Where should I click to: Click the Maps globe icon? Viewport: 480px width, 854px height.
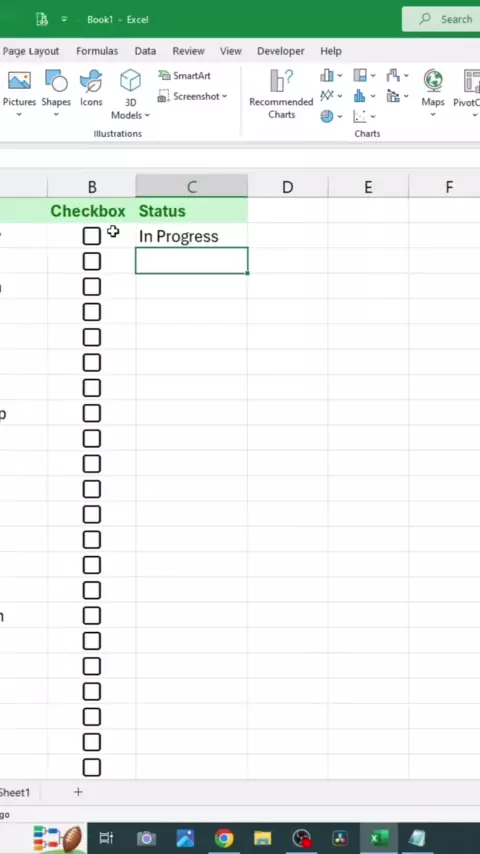coord(433,81)
